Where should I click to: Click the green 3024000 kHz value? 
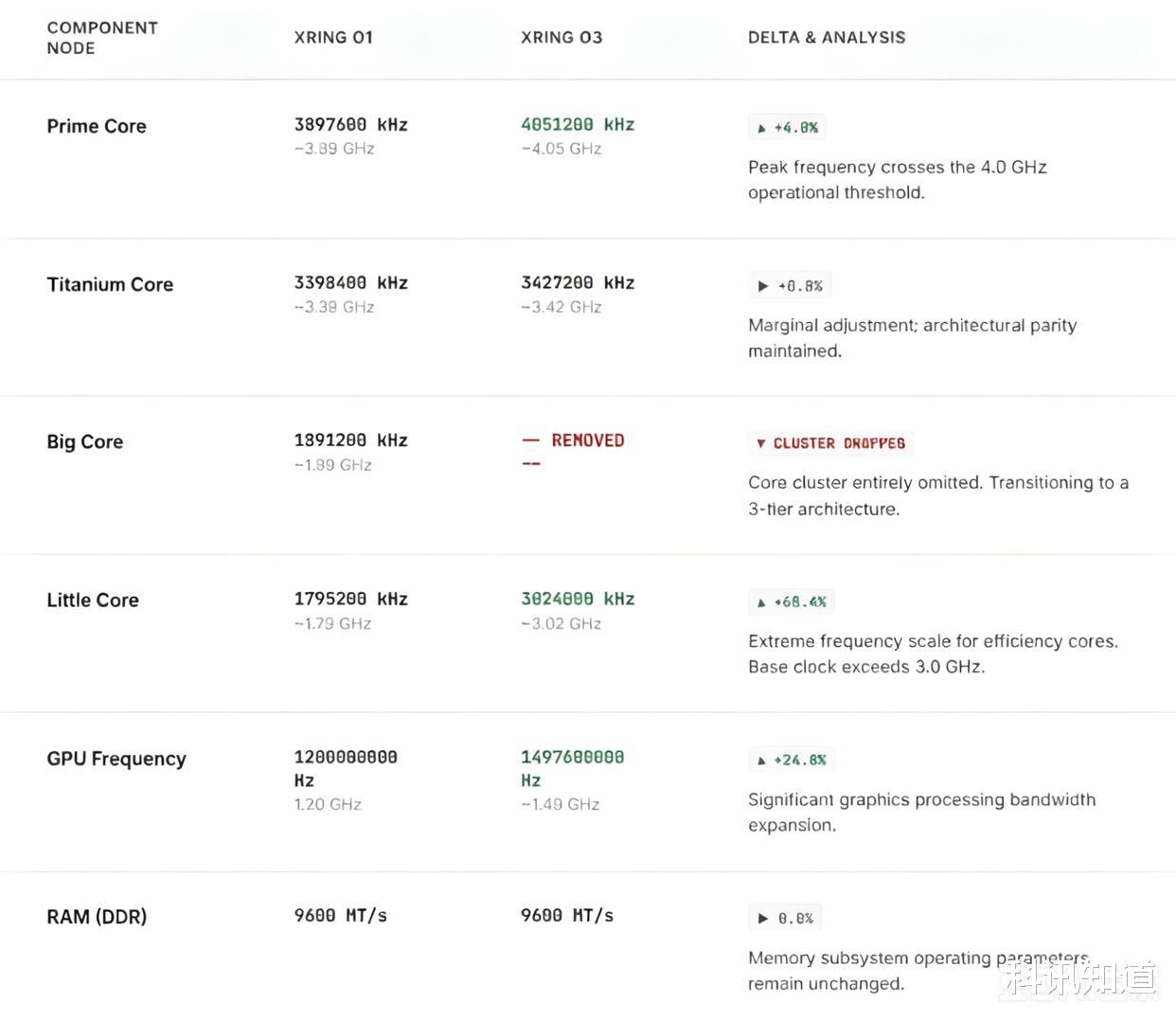coord(578,599)
